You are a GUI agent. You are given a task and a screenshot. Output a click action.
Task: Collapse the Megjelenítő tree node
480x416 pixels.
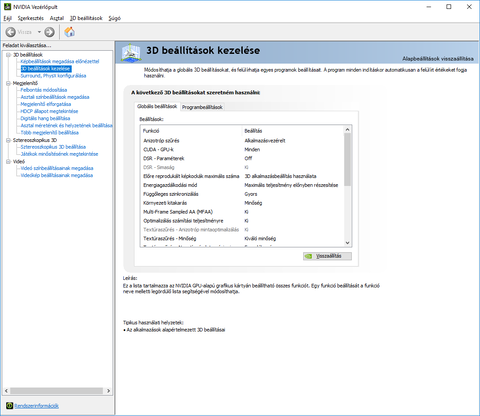(x=8, y=83)
